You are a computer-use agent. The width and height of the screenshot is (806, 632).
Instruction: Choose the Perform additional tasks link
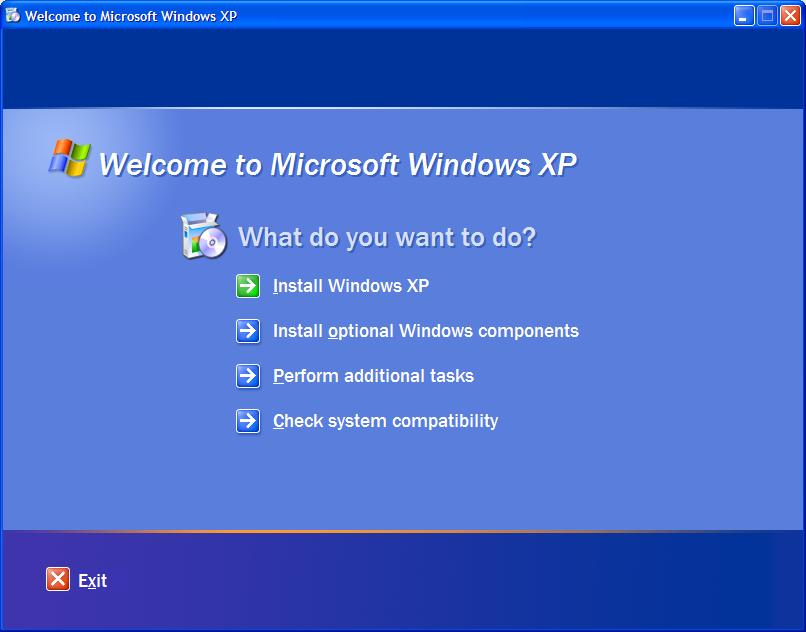[x=373, y=375]
